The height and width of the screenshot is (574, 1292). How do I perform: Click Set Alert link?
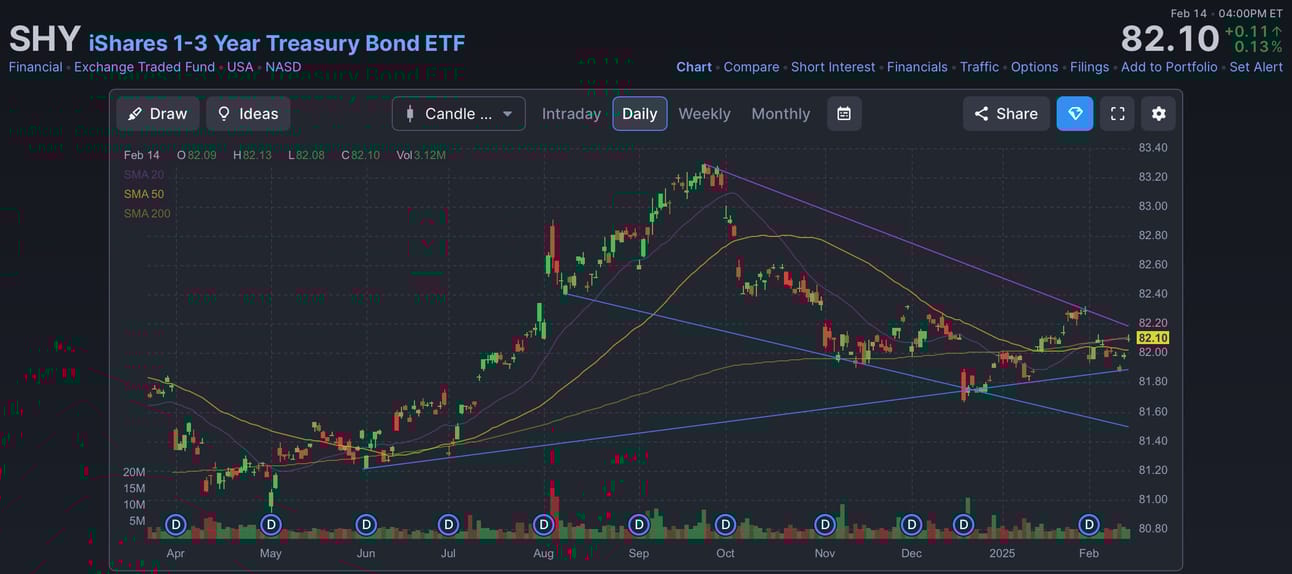click(x=1256, y=67)
